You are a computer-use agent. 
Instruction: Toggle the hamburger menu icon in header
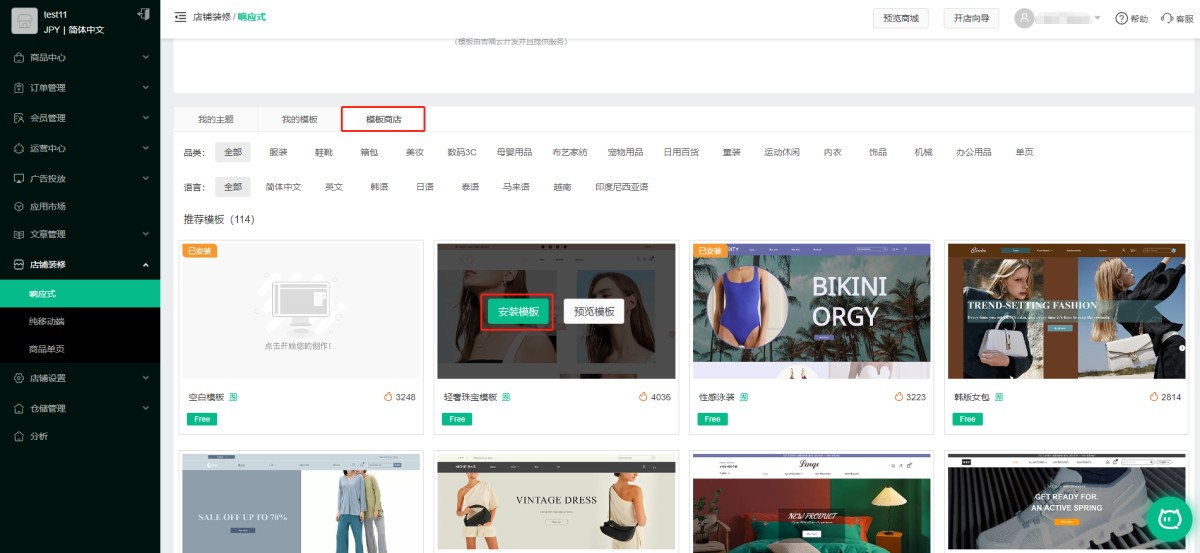pos(180,17)
